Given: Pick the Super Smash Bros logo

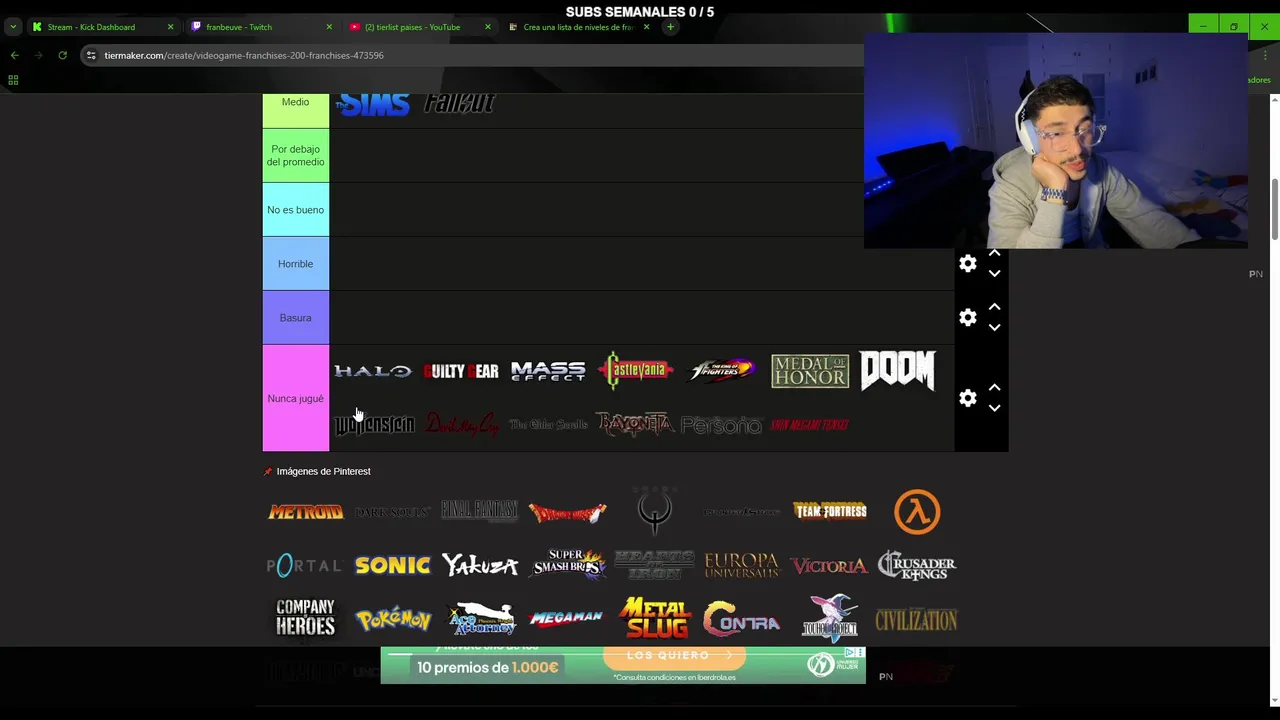Looking at the screenshot, I should [567, 566].
